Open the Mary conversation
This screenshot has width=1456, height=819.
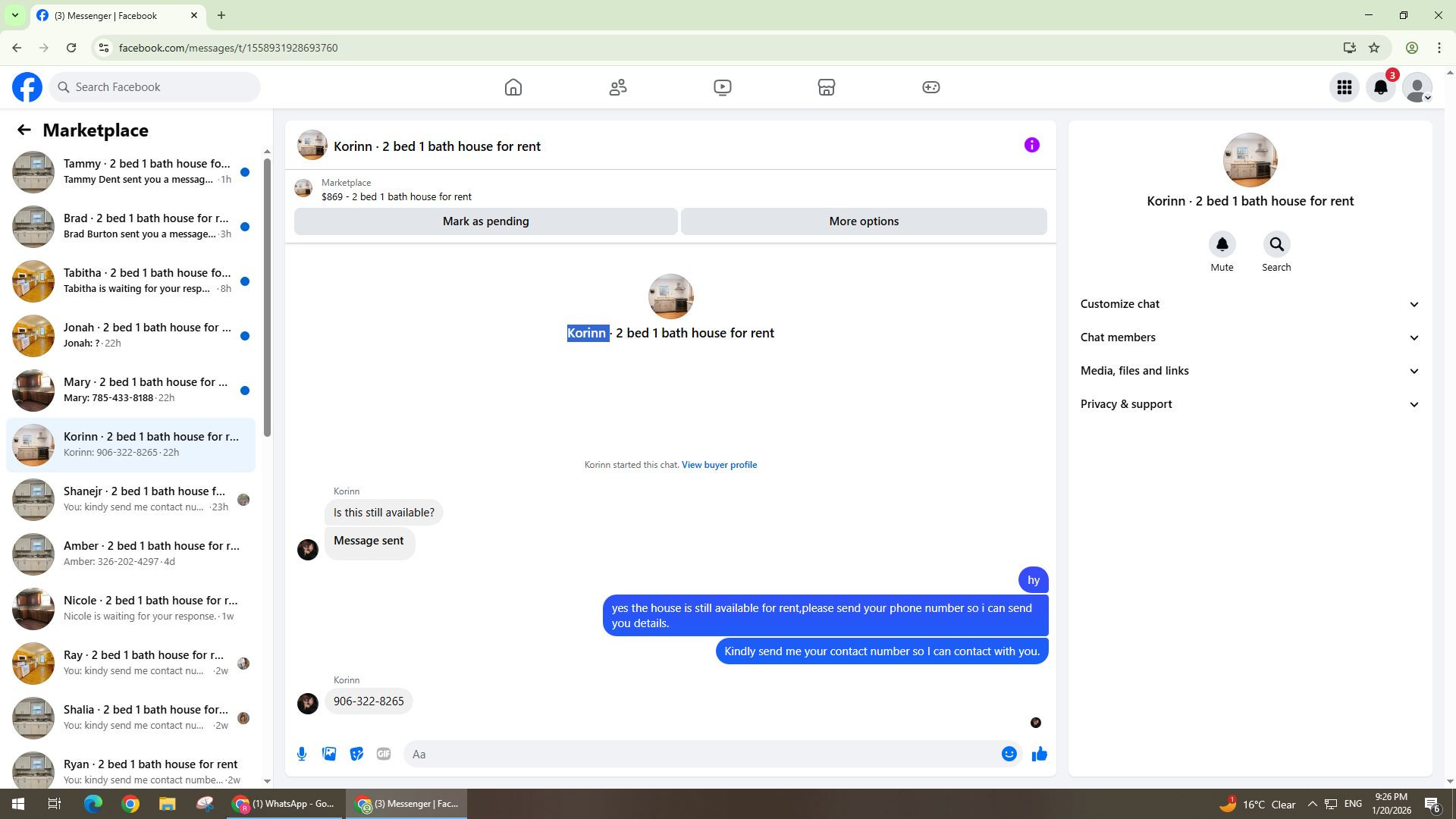[x=130, y=391]
